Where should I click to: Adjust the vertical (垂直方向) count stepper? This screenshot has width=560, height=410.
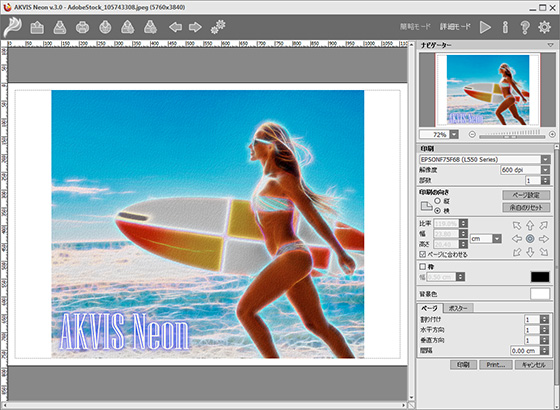click(x=544, y=340)
